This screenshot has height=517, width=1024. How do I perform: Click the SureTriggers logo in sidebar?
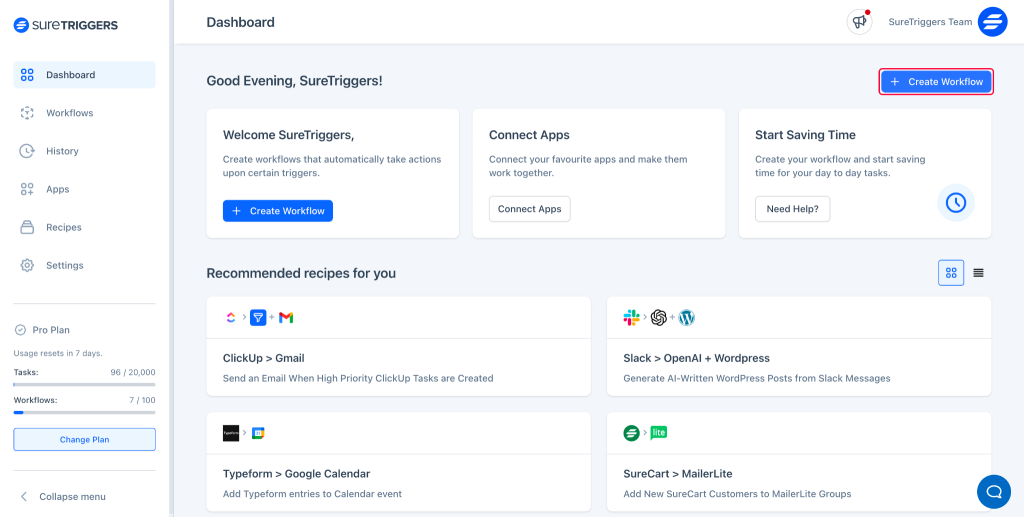(66, 24)
